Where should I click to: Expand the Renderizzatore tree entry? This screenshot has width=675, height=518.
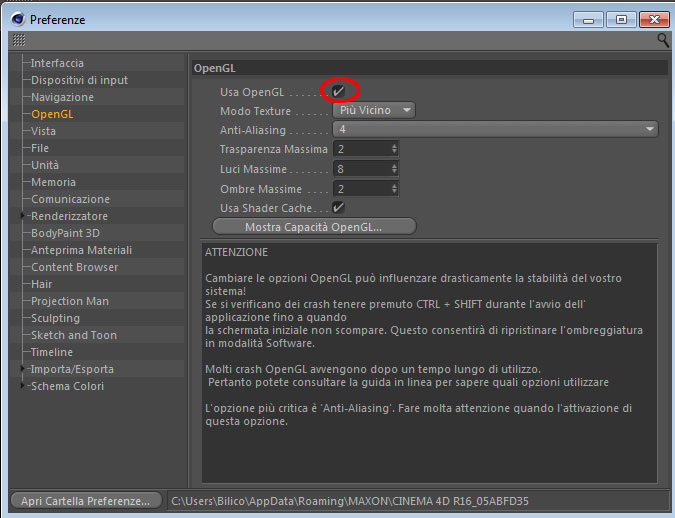click(x=22, y=215)
